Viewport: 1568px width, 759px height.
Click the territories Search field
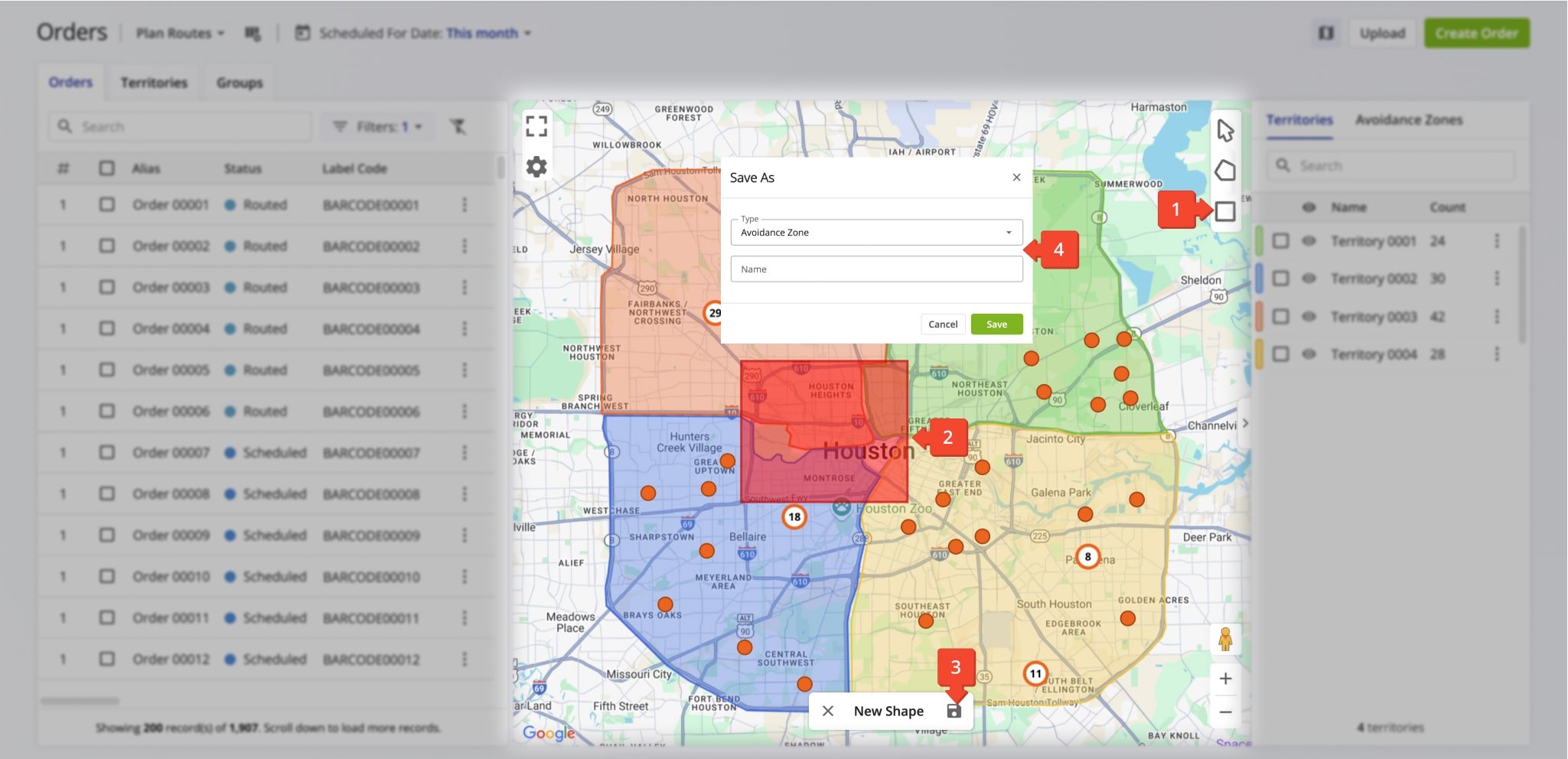pyautogui.click(x=1390, y=166)
